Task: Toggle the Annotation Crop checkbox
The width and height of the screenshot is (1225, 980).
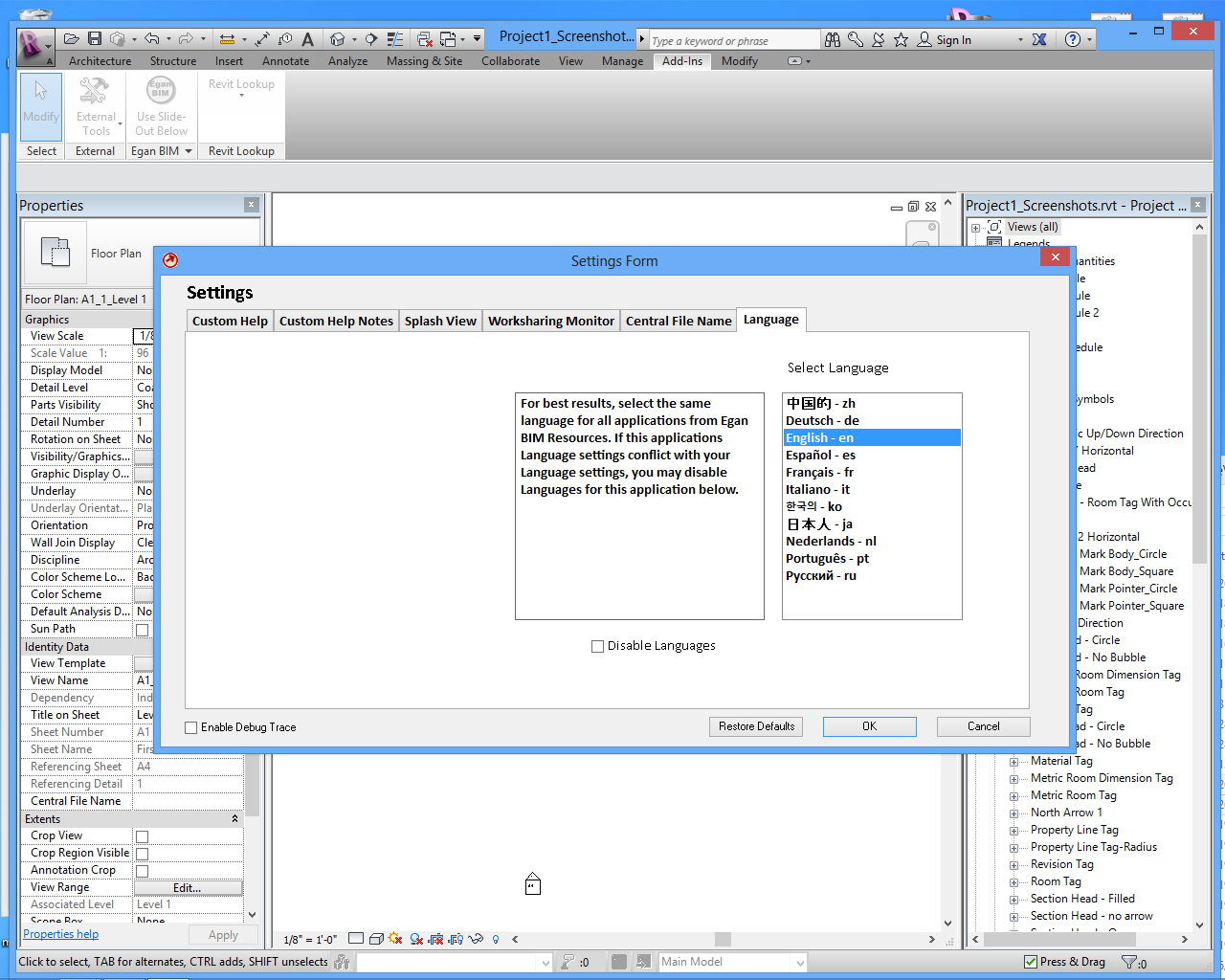Action: [x=143, y=871]
